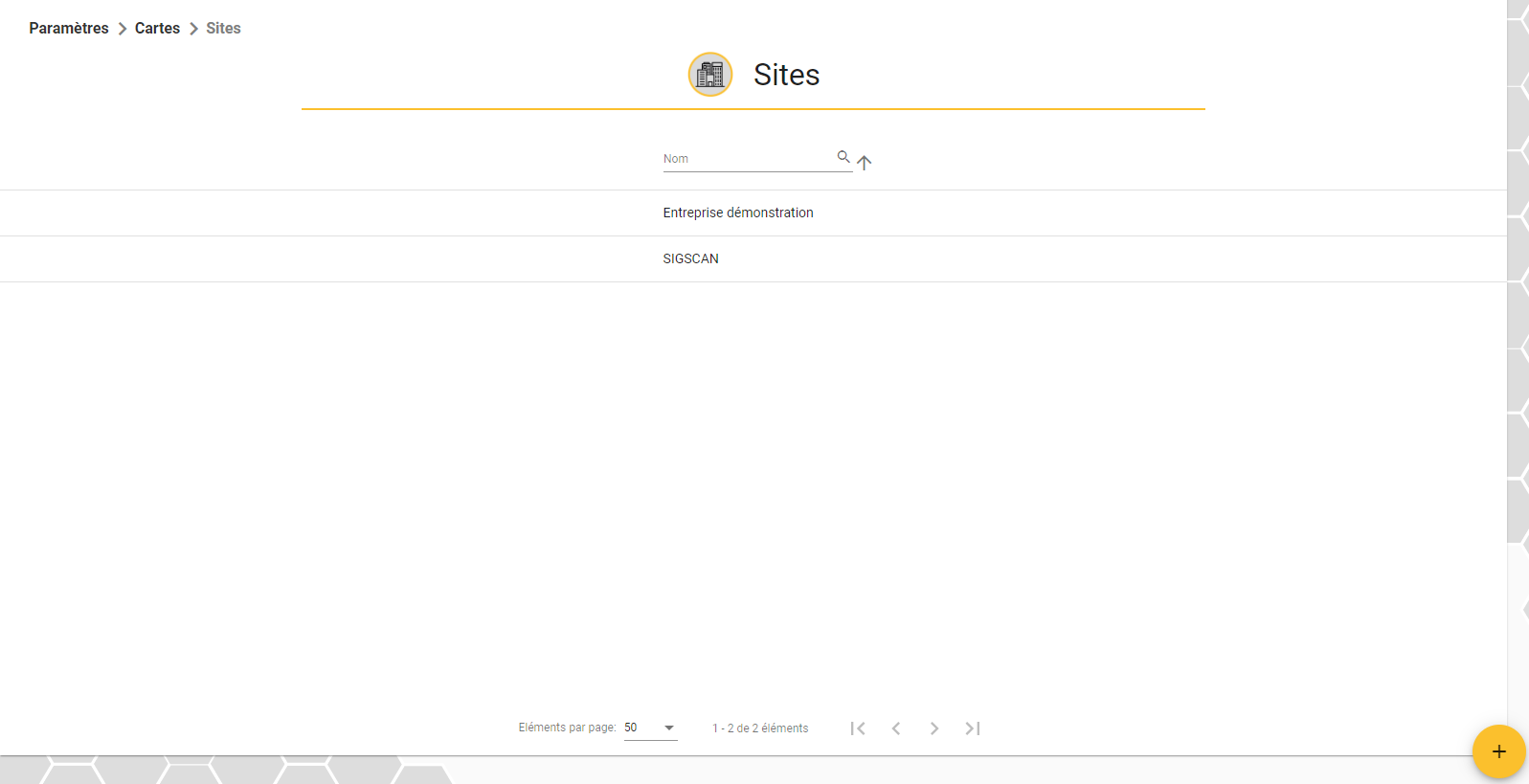This screenshot has width=1529, height=784.
Task: Go to the first page
Action: (858, 728)
